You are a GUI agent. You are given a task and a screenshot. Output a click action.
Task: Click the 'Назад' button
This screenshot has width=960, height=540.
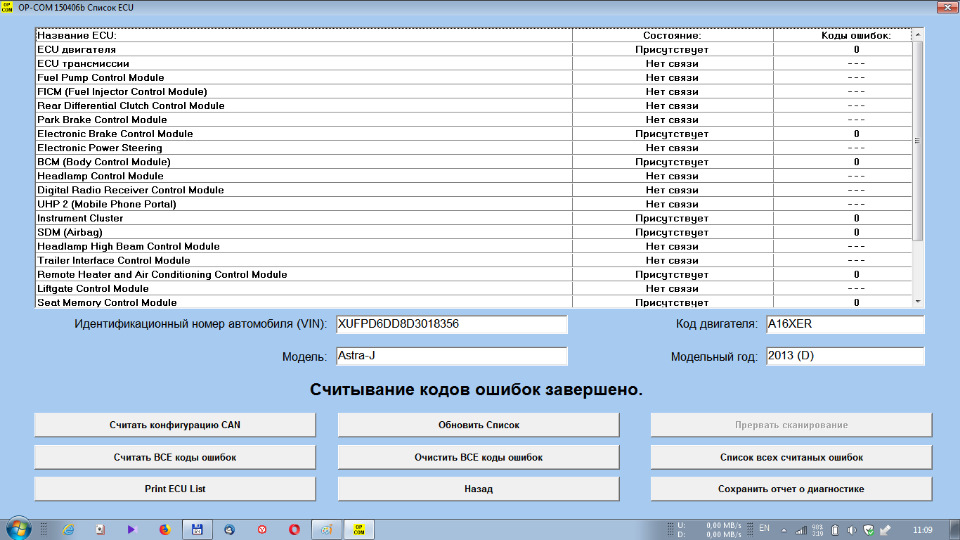click(479, 489)
